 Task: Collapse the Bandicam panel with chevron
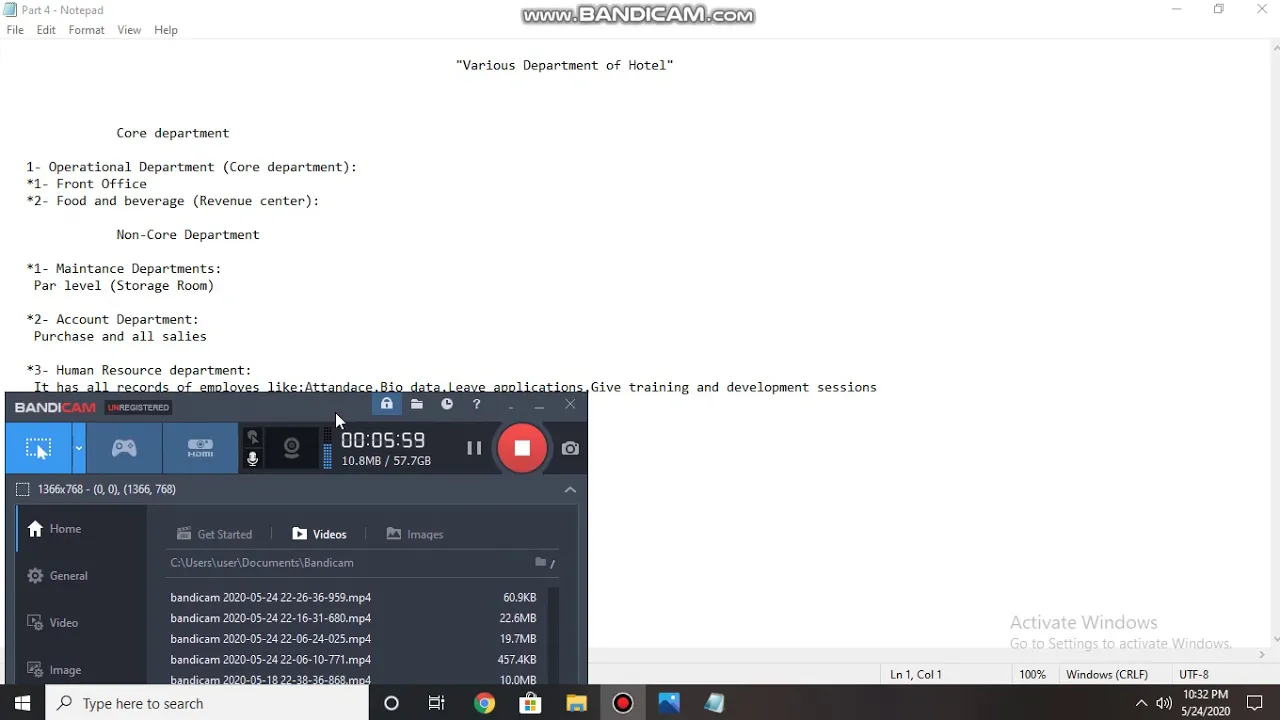coord(570,489)
